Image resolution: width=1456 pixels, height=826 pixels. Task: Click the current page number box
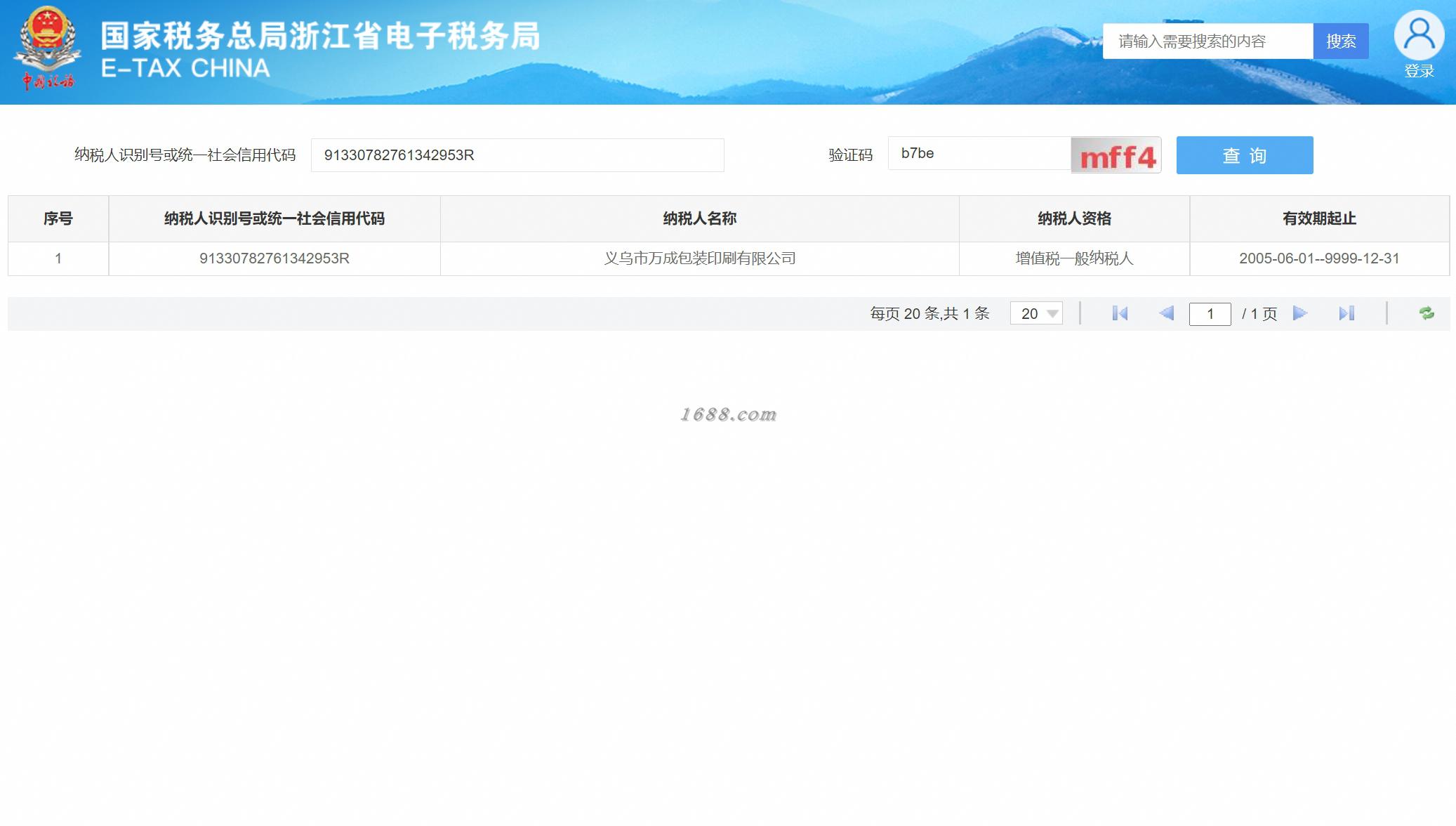click(x=1210, y=314)
